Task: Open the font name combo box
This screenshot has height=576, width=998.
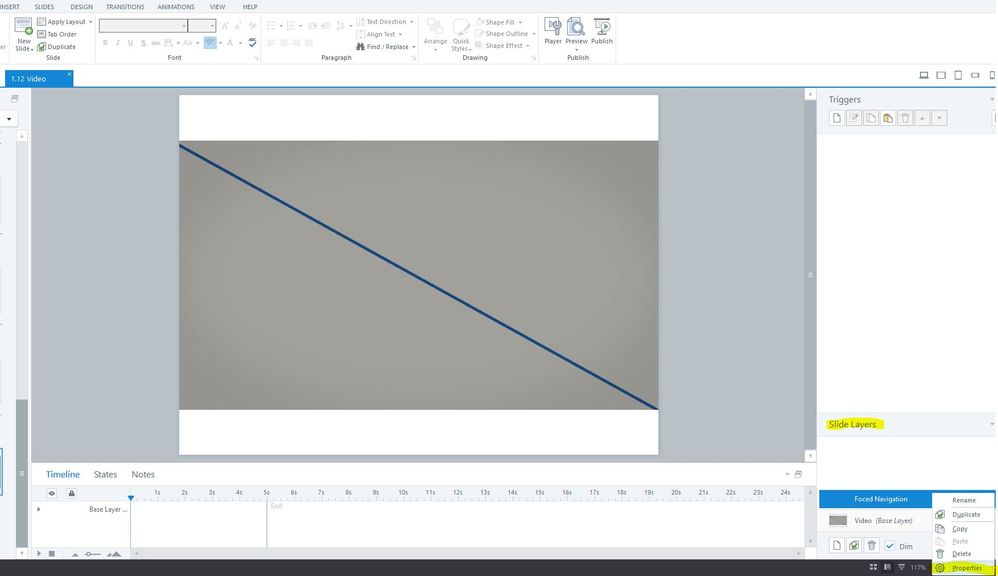Action: [143, 26]
